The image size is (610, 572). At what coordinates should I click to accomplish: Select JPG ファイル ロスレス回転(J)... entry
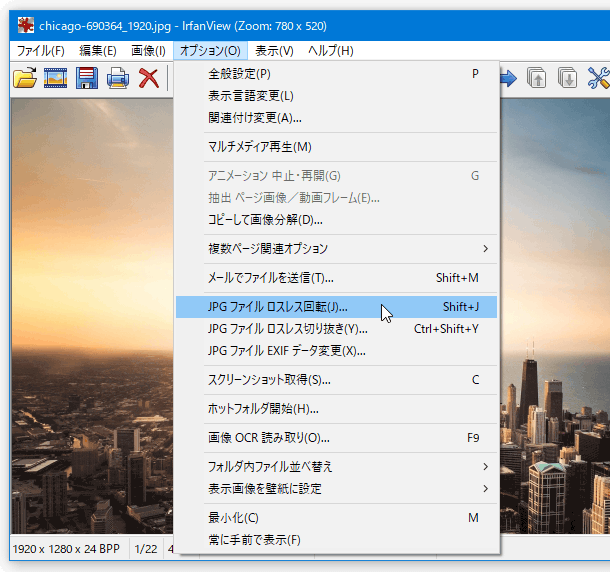(337, 307)
